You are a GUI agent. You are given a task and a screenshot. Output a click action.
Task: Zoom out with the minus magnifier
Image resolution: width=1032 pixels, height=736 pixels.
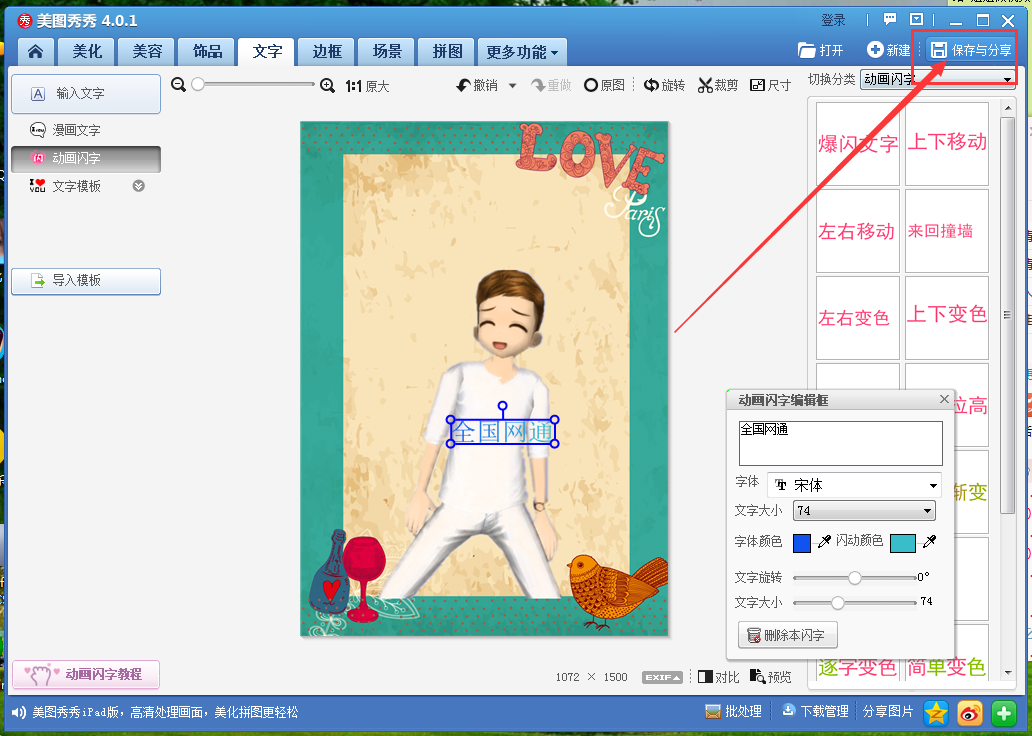click(178, 85)
